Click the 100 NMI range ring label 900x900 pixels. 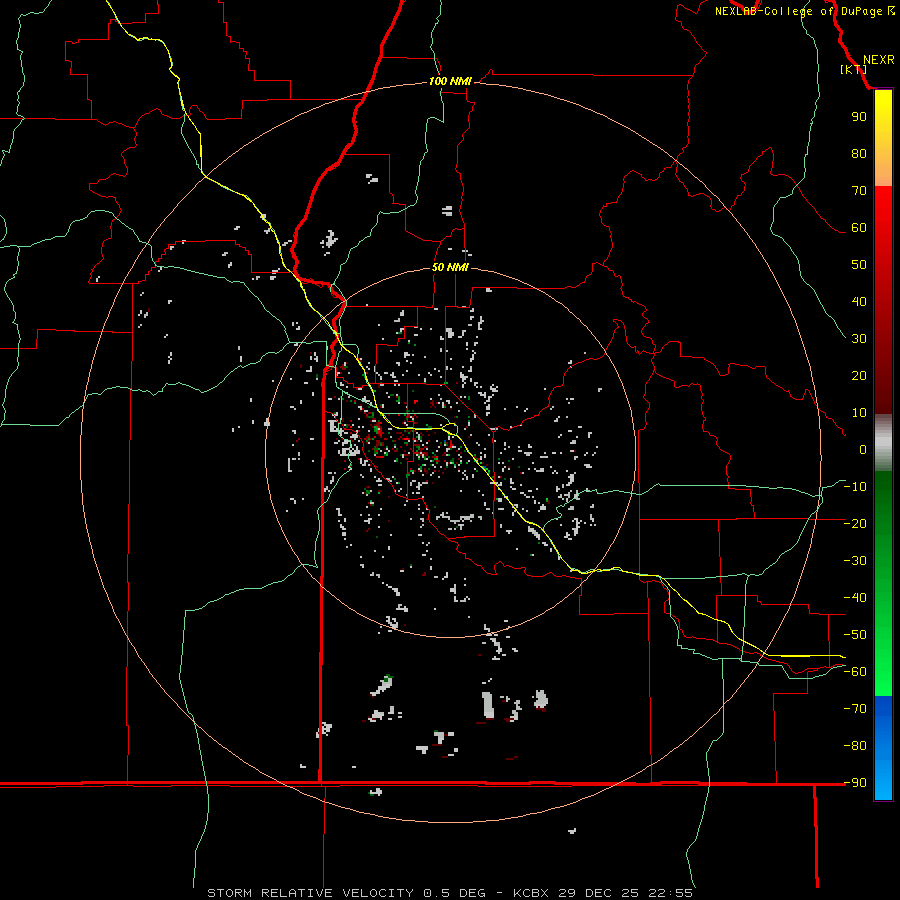click(x=450, y=81)
